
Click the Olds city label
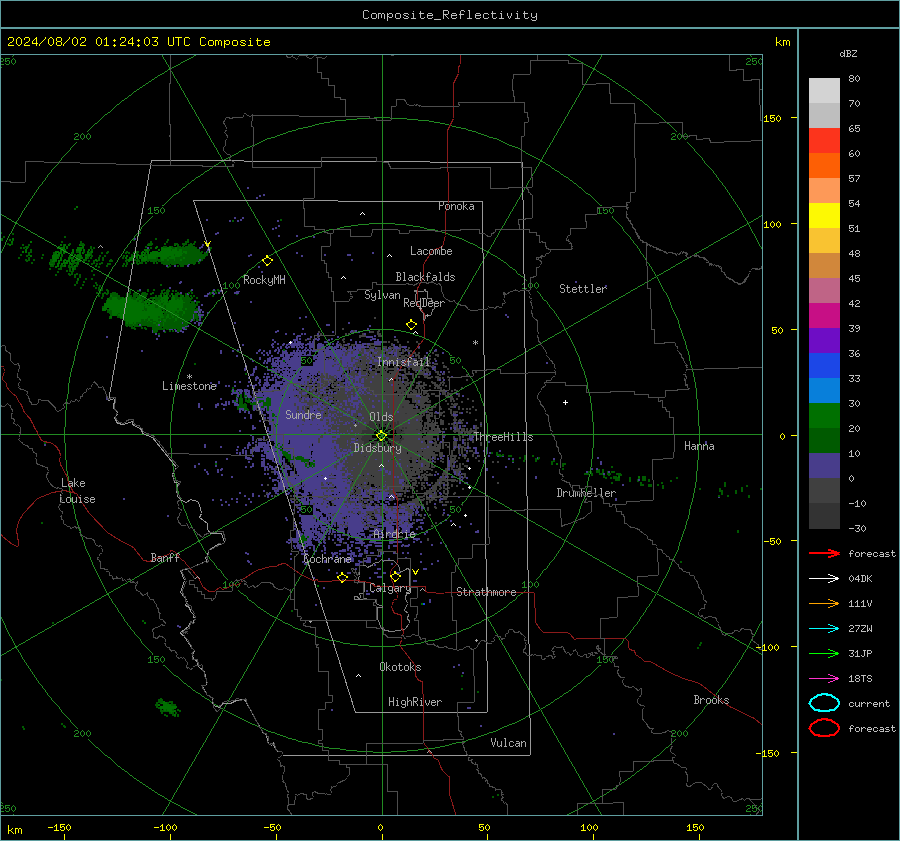pyautogui.click(x=381, y=417)
